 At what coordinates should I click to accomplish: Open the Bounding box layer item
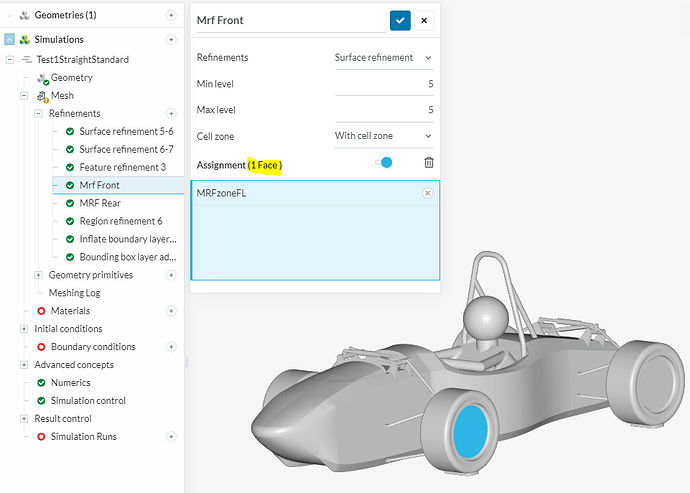coord(128,257)
